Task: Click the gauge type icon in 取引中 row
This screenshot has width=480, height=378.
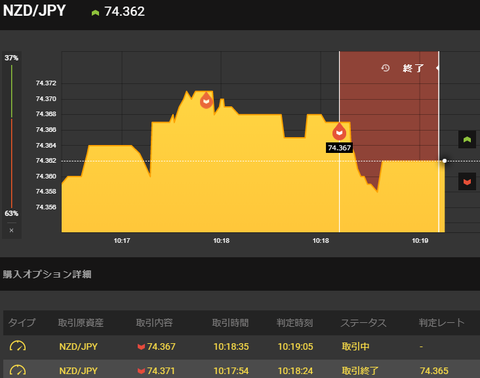Action: (18, 346)
